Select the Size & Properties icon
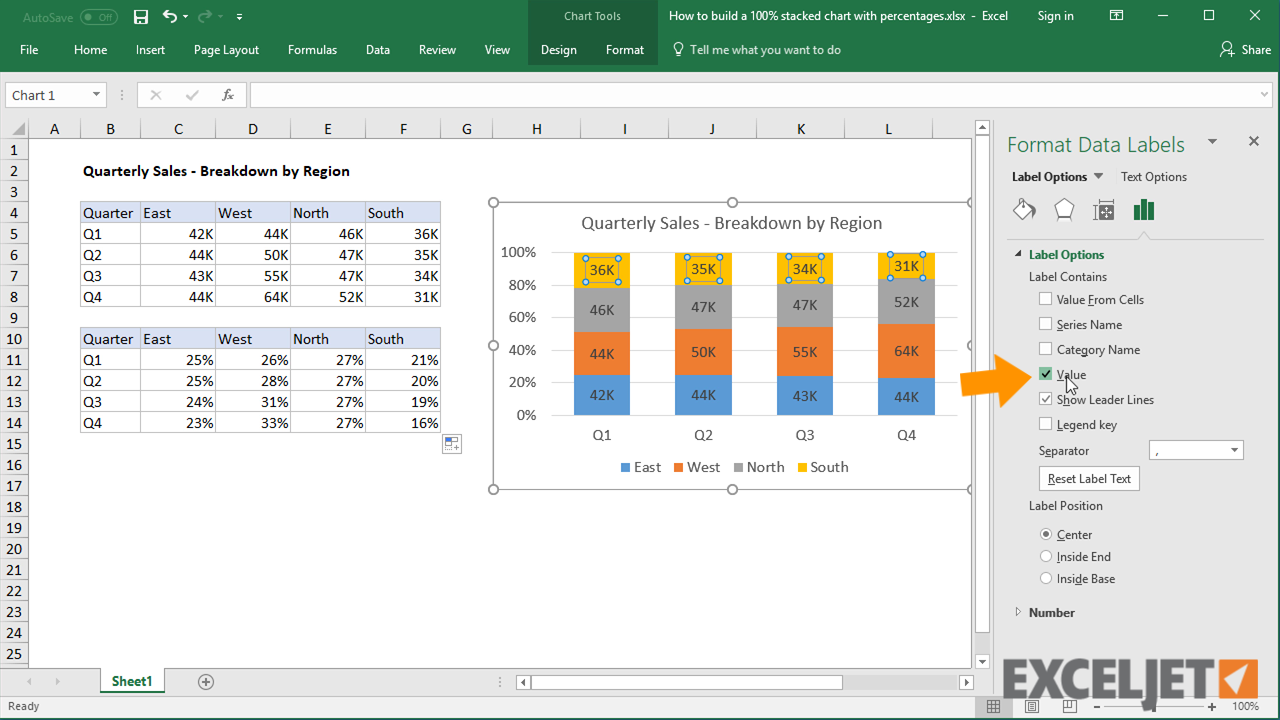The height and width of the screenshot is (720, 1280). [1104, 209]
